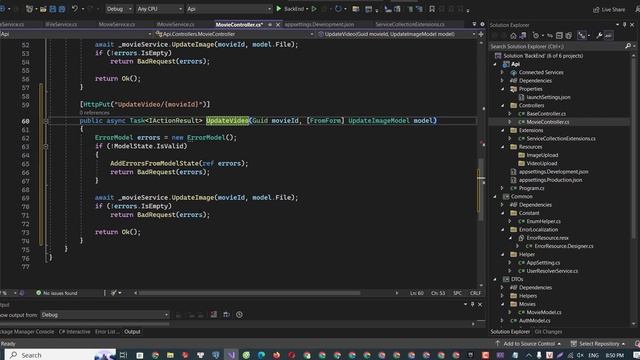
Task: Click the Windows taskbar Search box
Action: click(x=61, y=355)
